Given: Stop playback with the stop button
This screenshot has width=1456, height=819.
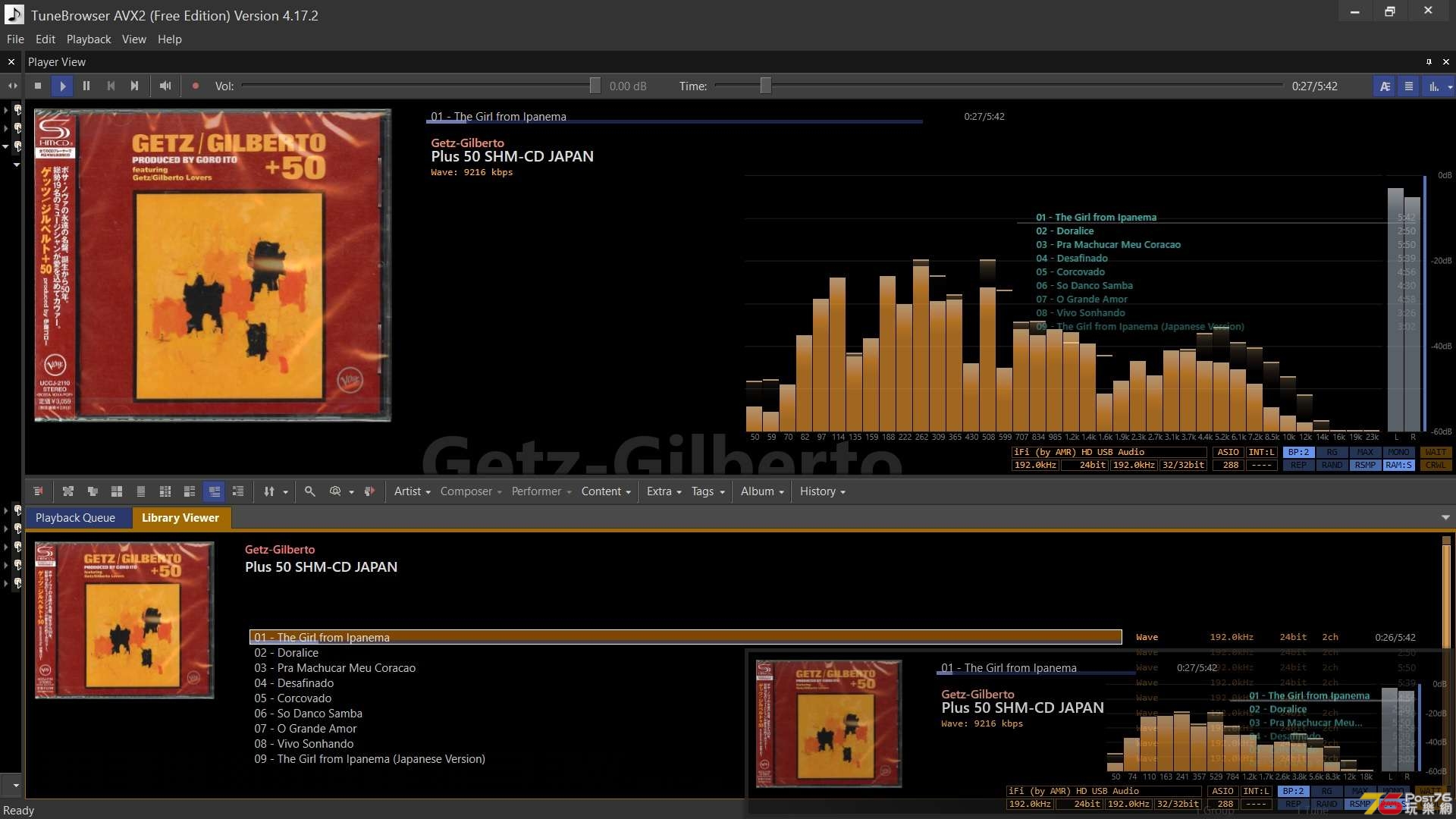Looking at the screenshot, I should 38,86.
